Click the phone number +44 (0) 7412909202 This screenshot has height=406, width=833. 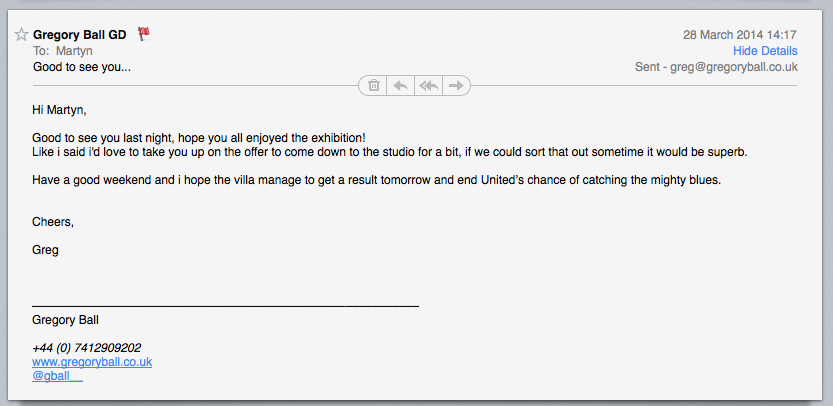86,348
